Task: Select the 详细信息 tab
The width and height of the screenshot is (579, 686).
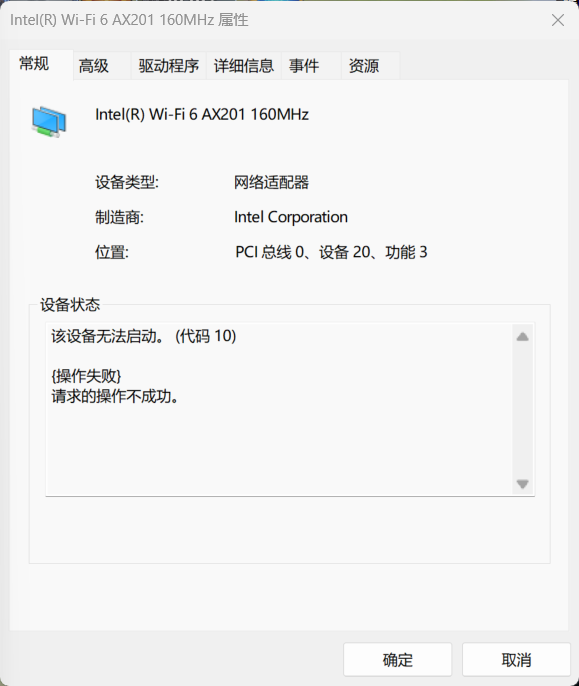Action: (244, 66)
